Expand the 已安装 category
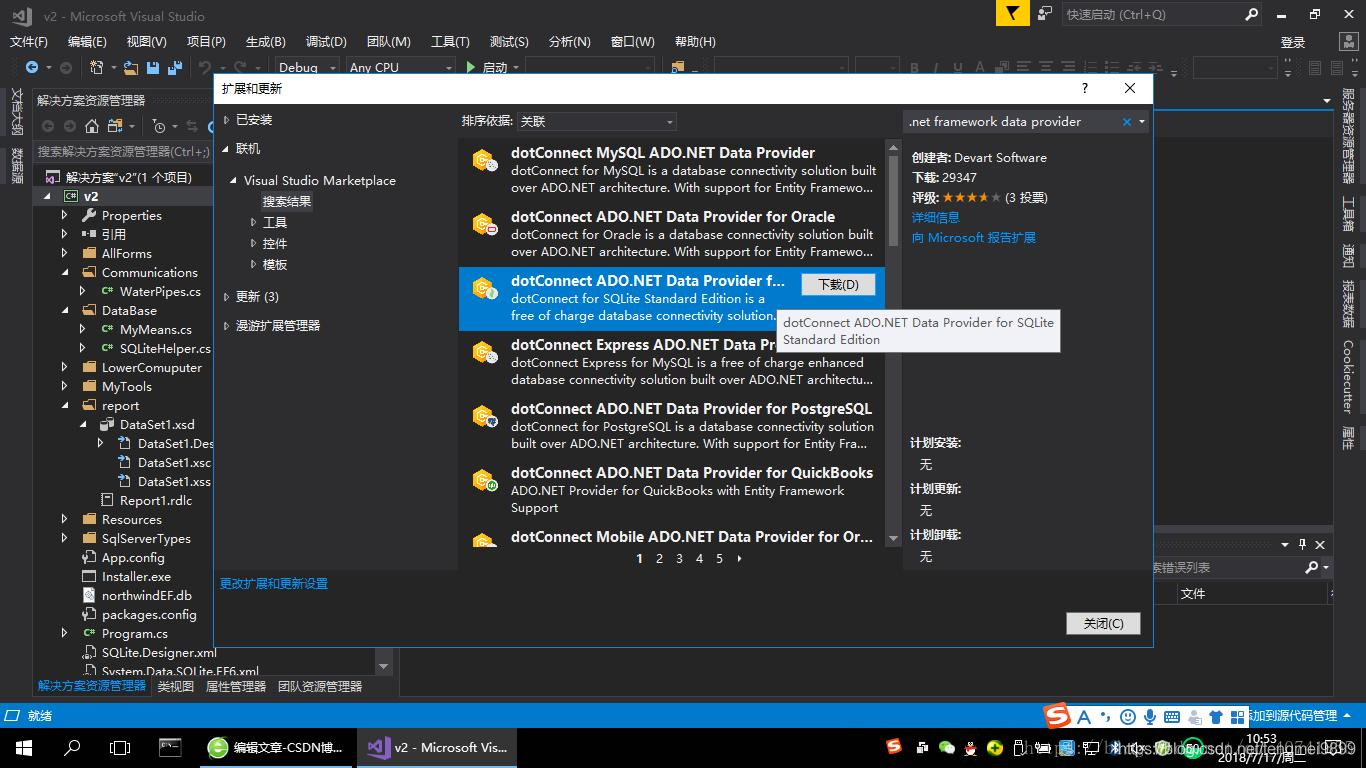 226,119
